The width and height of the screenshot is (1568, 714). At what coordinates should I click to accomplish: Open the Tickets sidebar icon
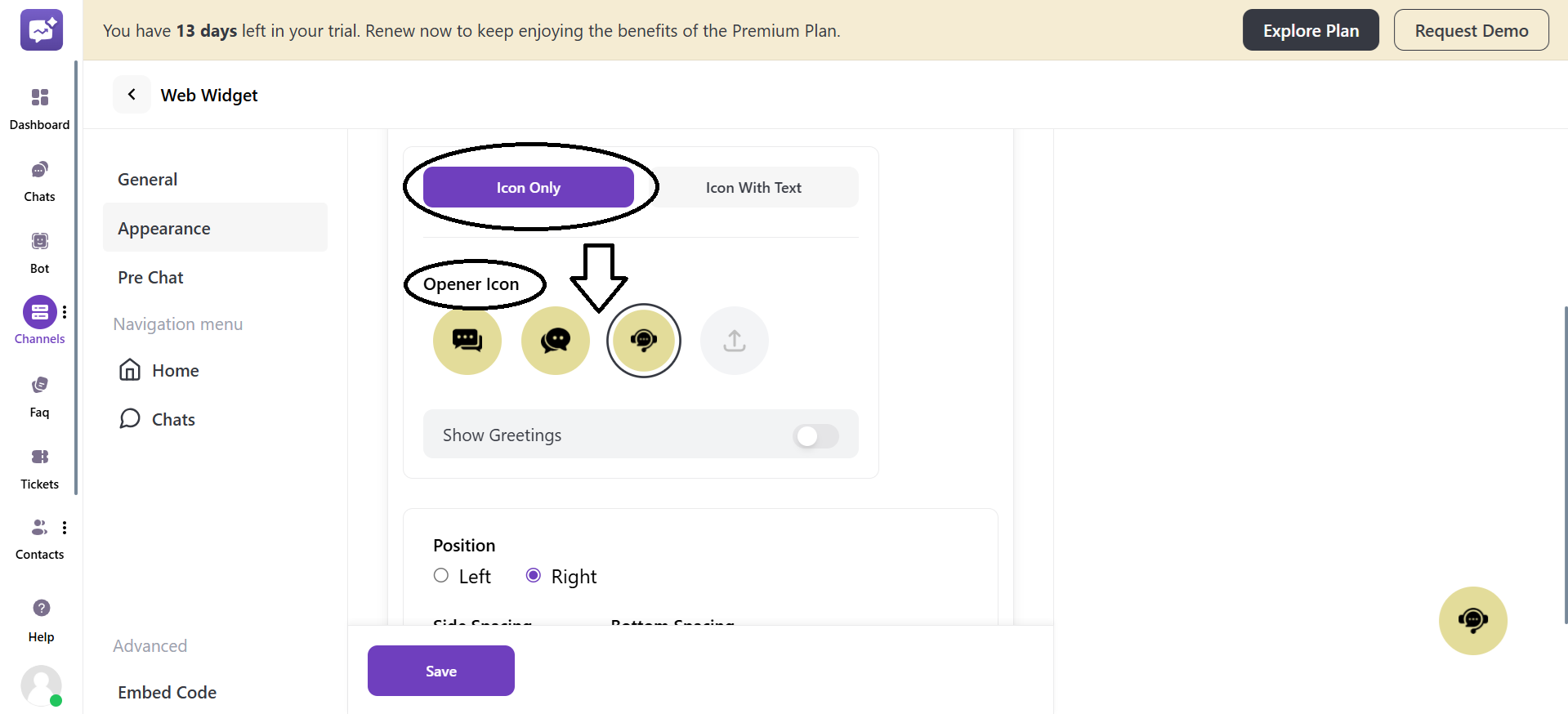coord(39,457)
